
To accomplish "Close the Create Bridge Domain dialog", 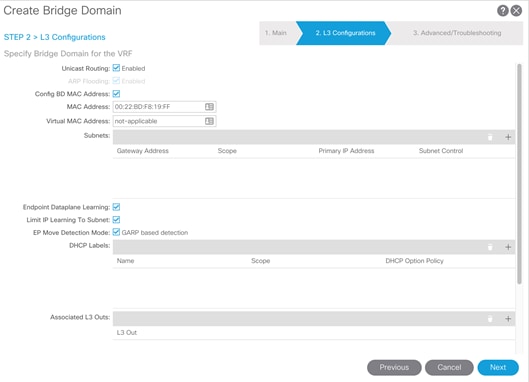I will 516,11.
